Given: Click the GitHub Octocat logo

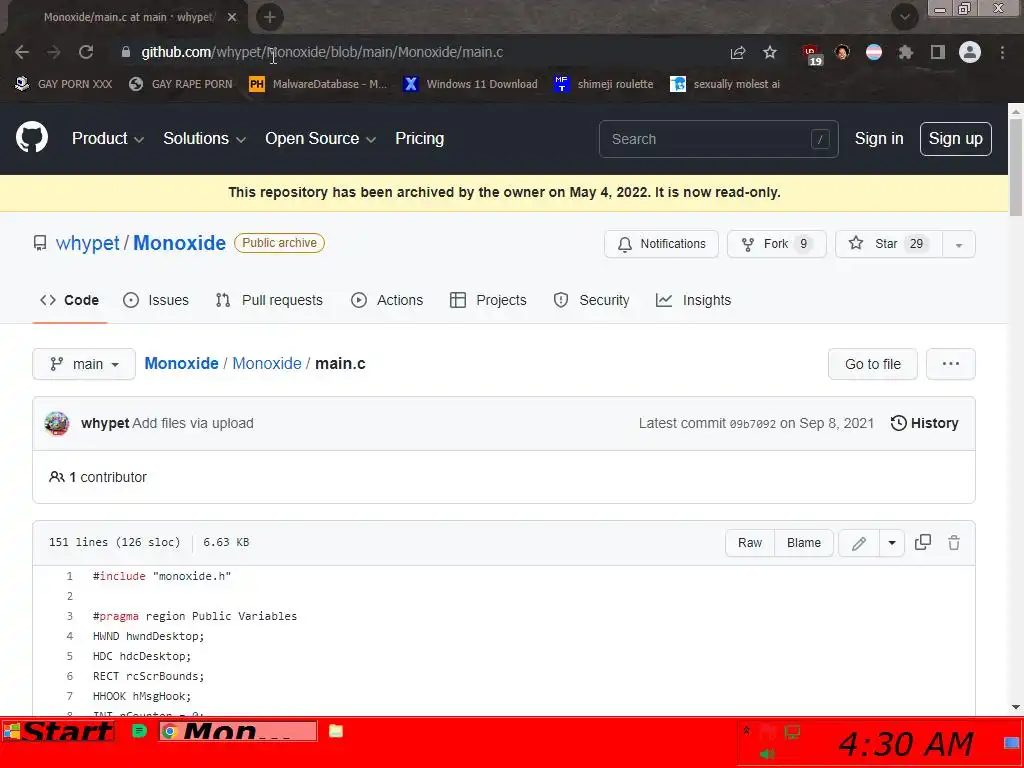Looking at the screenshot, I should click(31, 138).
